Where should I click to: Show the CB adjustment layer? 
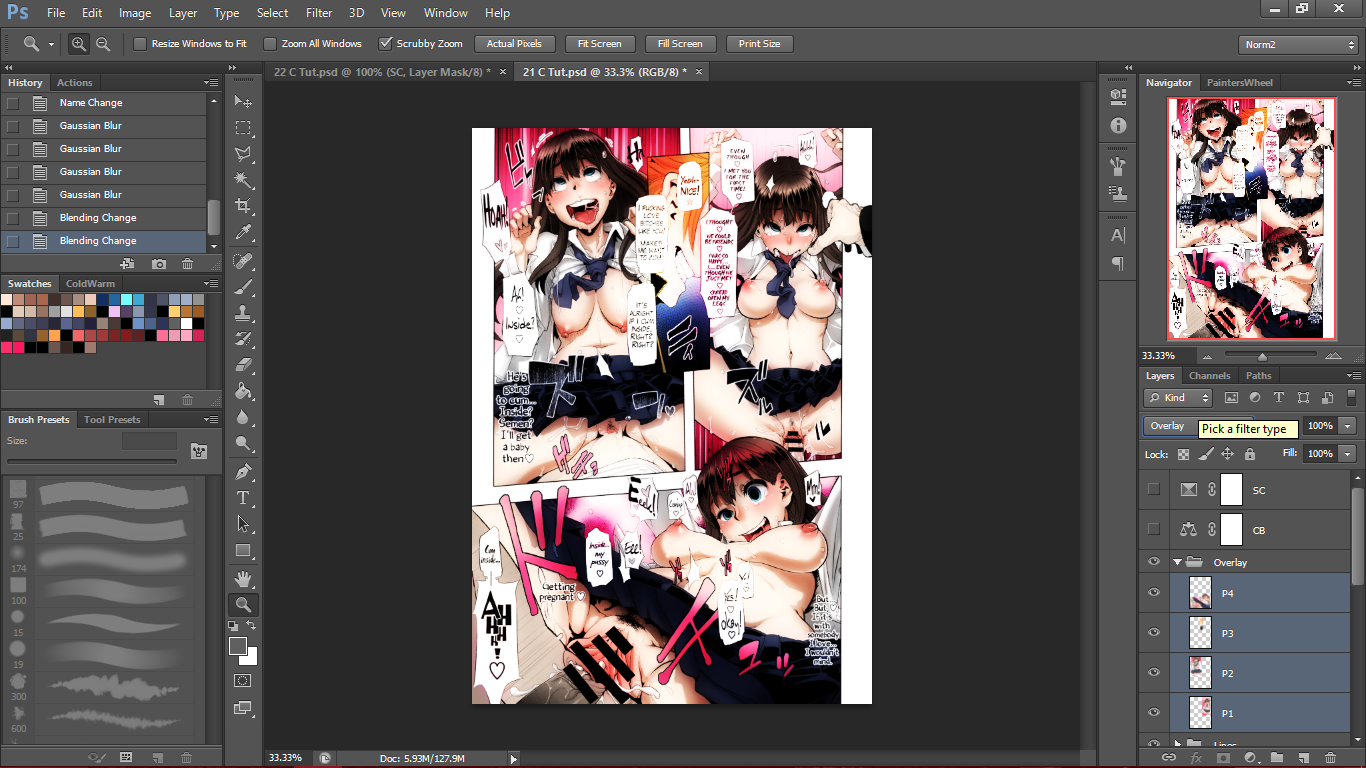(1154, 529)
